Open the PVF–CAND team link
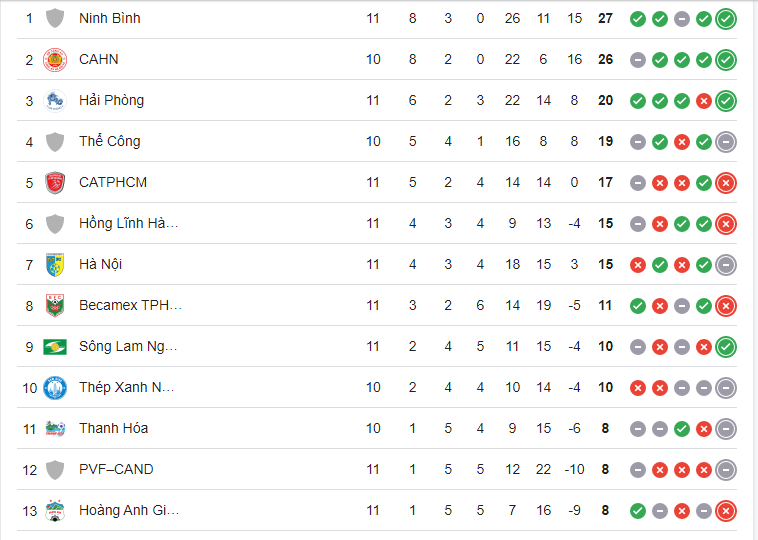 (116, 469)
